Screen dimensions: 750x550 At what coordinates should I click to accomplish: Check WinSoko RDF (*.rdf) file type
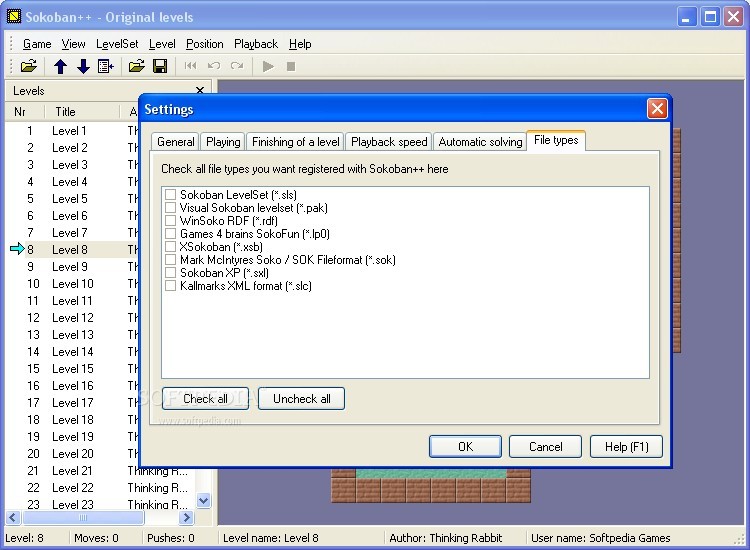pyautogui.click(x=170, y=220)
